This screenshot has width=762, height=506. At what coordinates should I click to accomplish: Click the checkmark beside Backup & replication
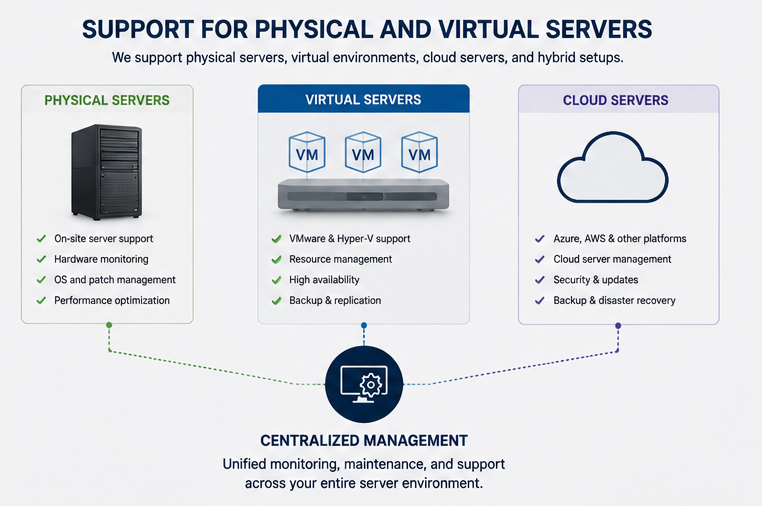[x=277, y=300]
